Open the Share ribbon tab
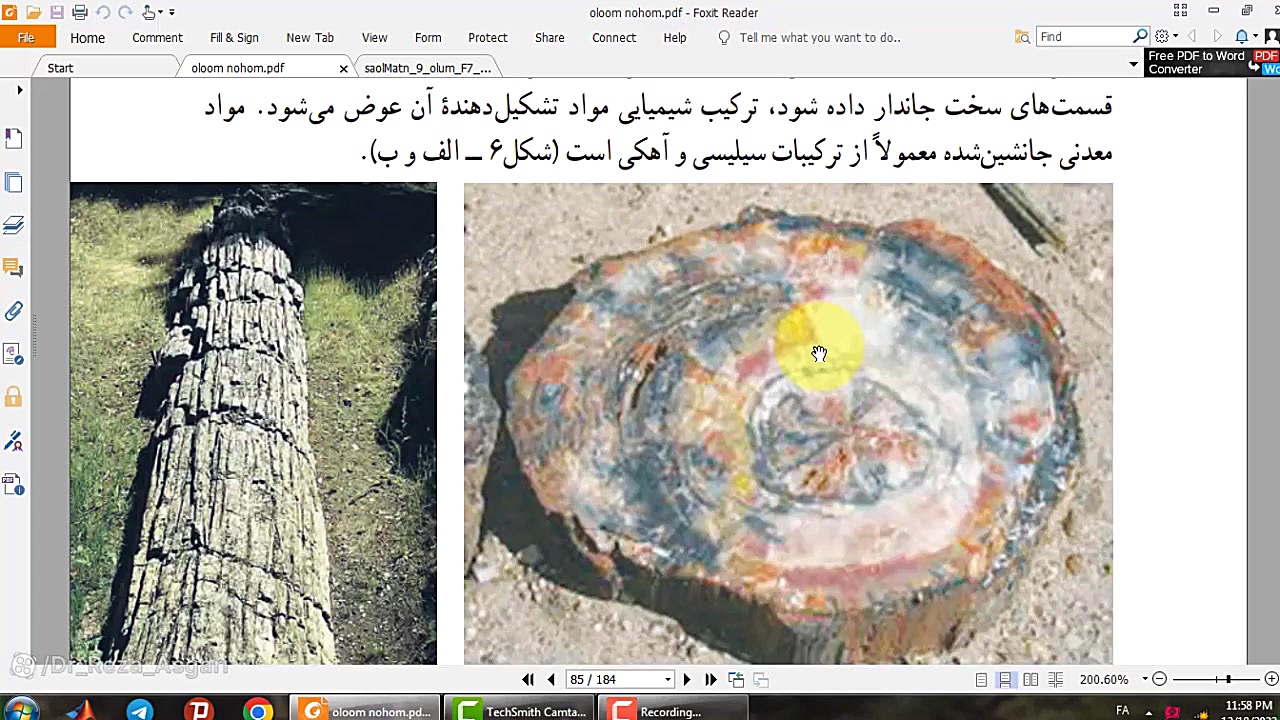Viewport: 1280px width, 720px height. pos(549,37)
